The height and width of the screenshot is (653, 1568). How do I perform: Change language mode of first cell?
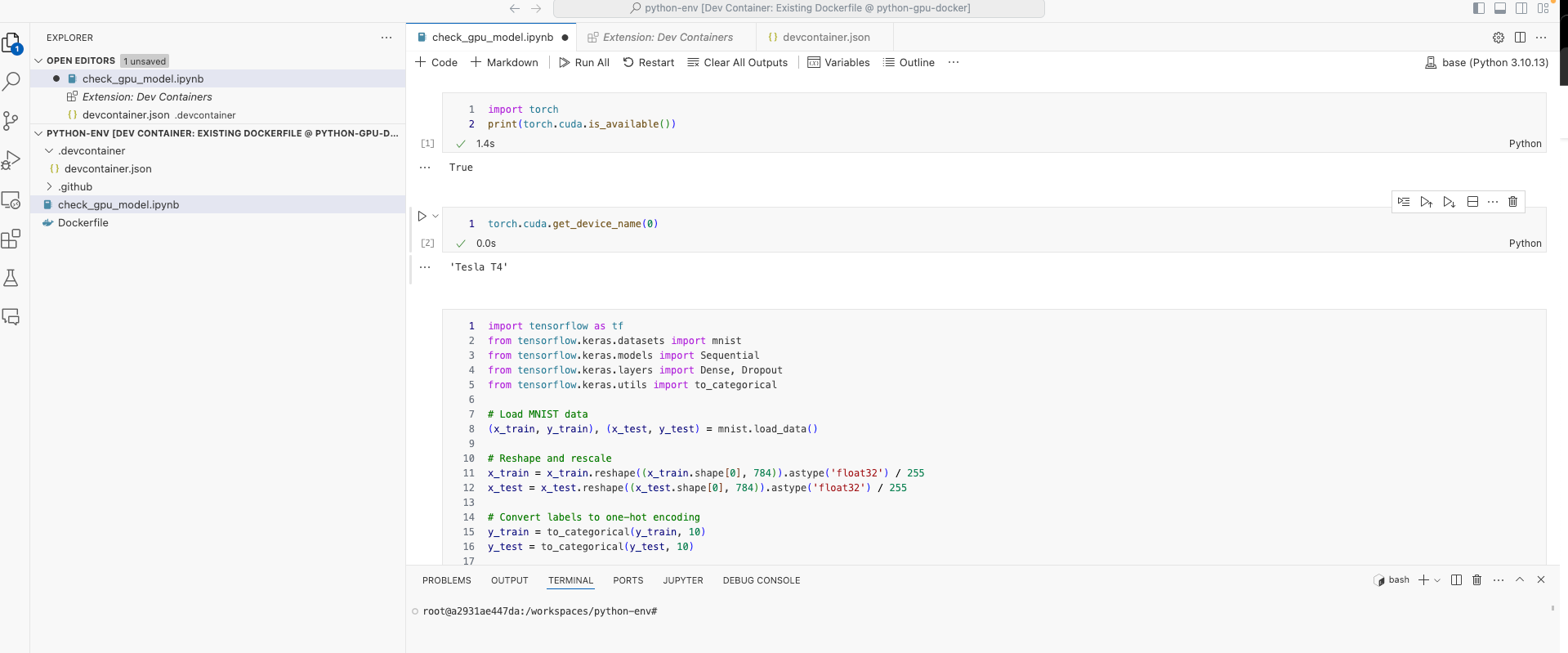point(1525,144)
